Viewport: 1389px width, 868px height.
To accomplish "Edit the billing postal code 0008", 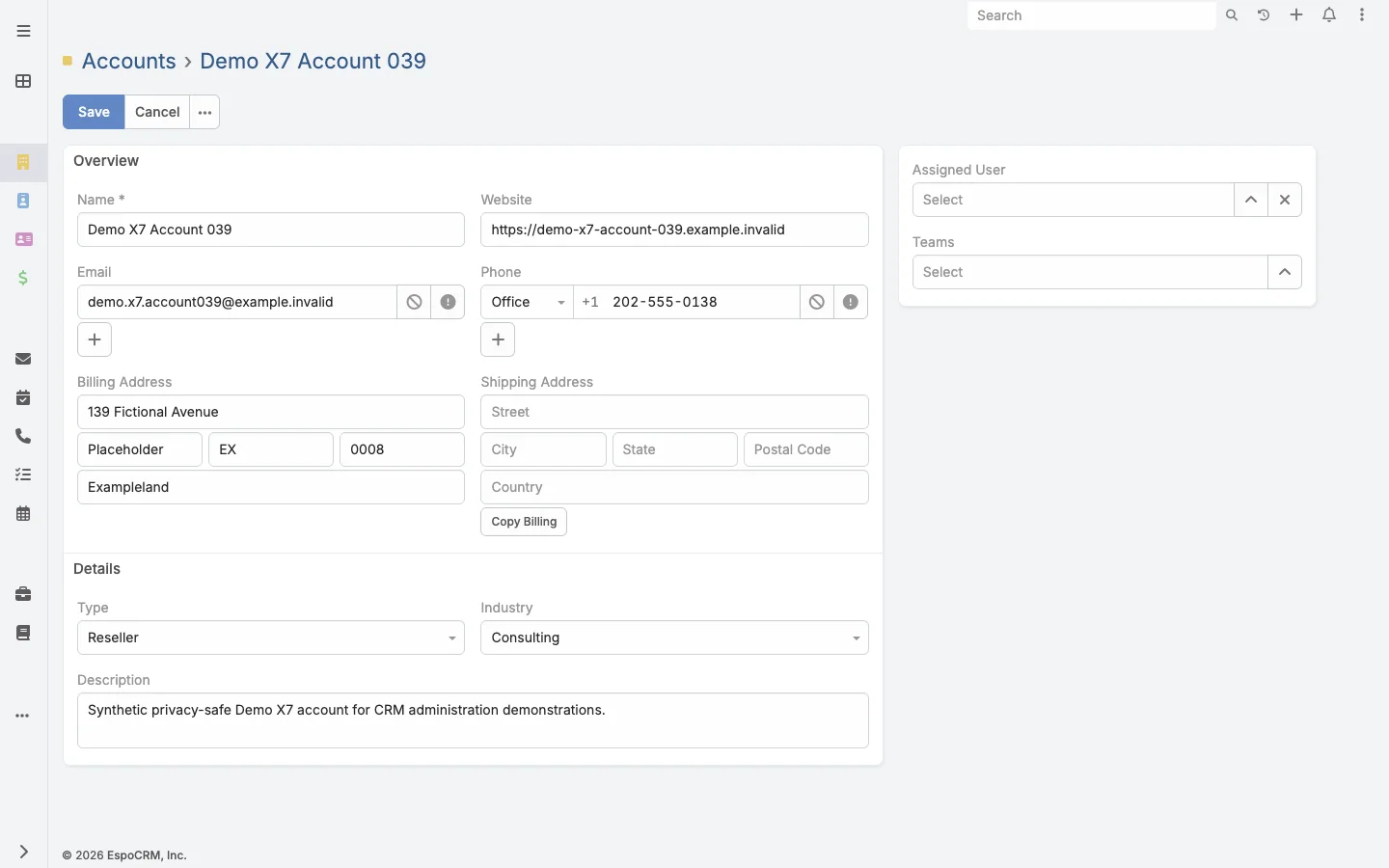I will 402,449.
